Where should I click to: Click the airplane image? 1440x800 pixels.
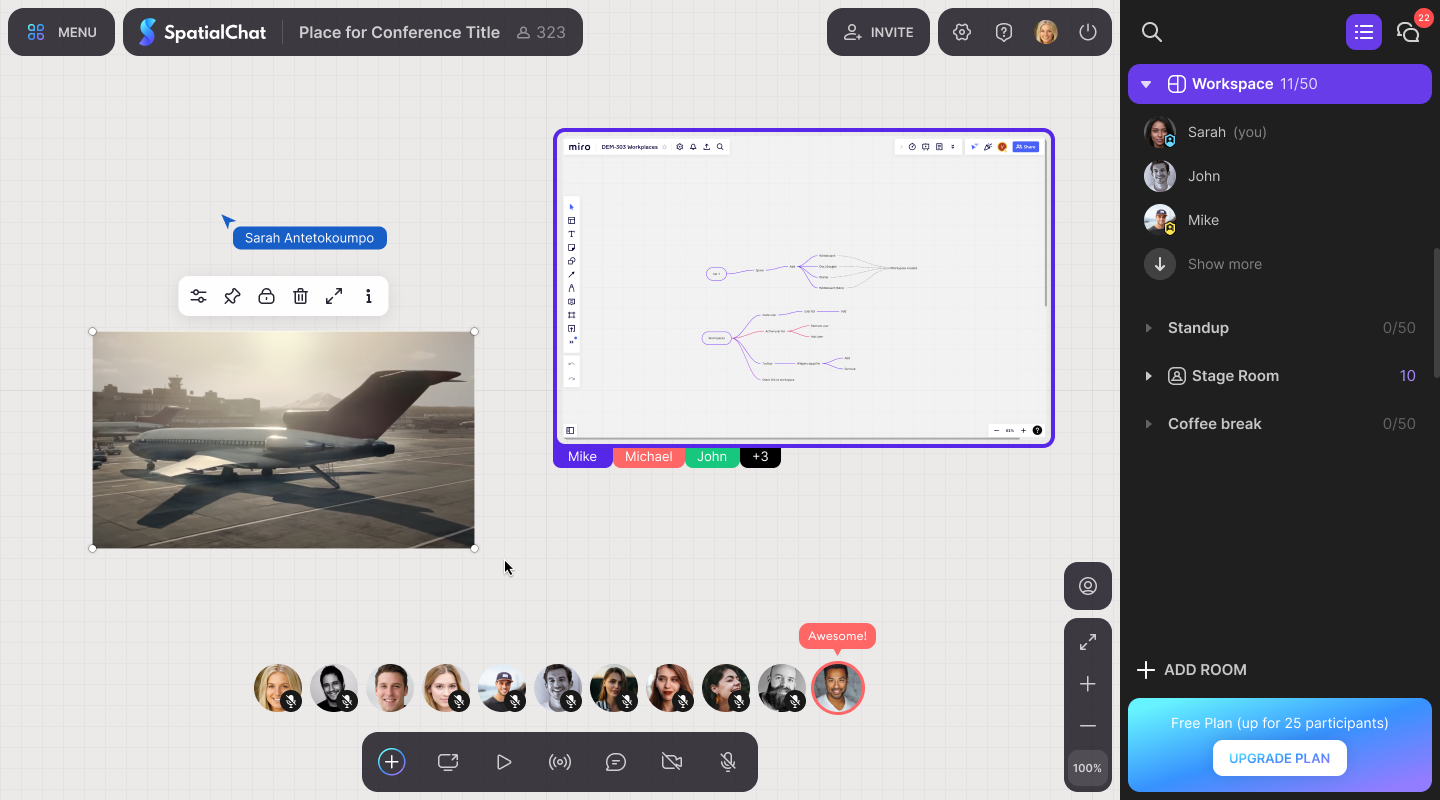click(283, 440)
